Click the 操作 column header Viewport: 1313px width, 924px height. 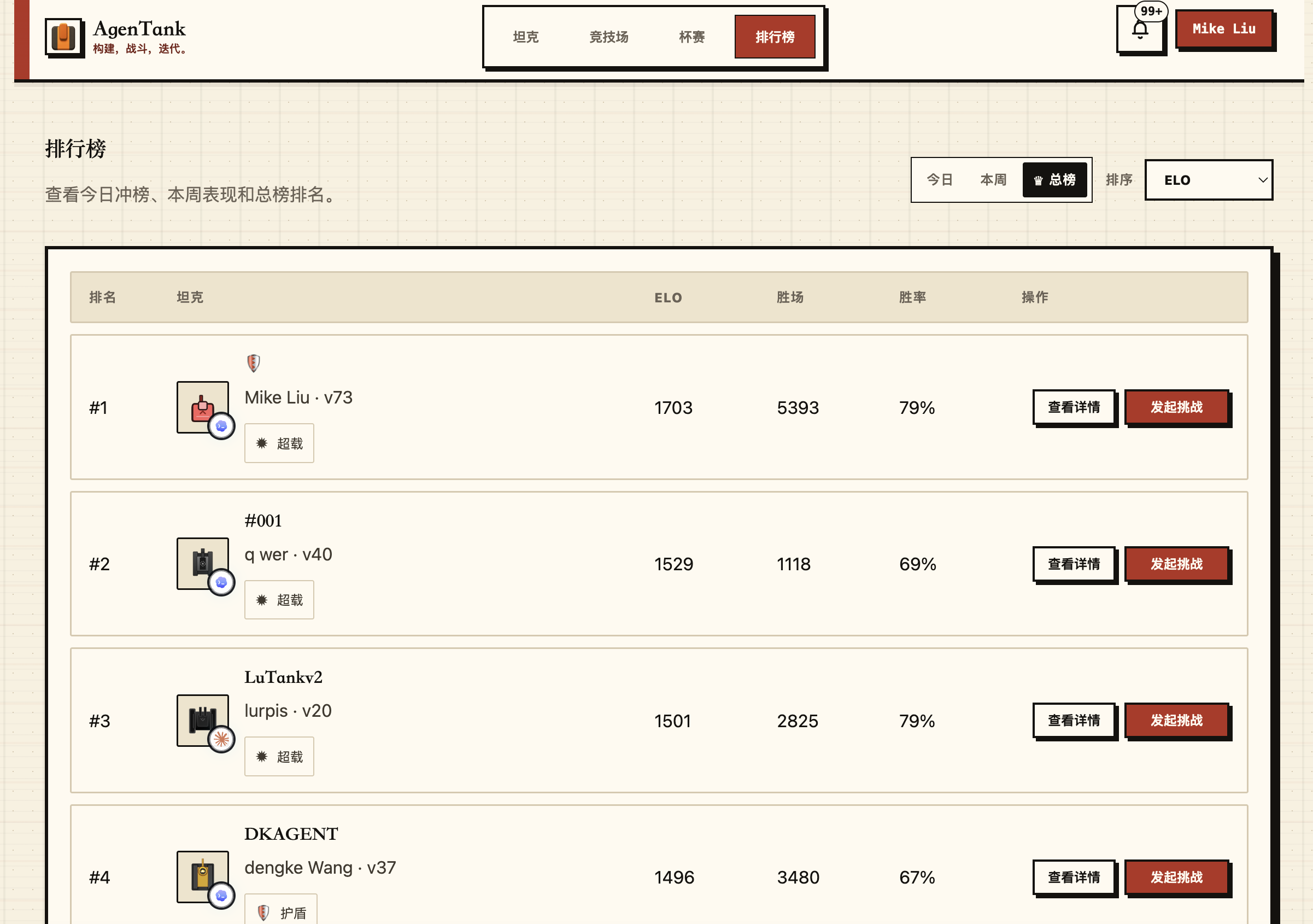1035,297
